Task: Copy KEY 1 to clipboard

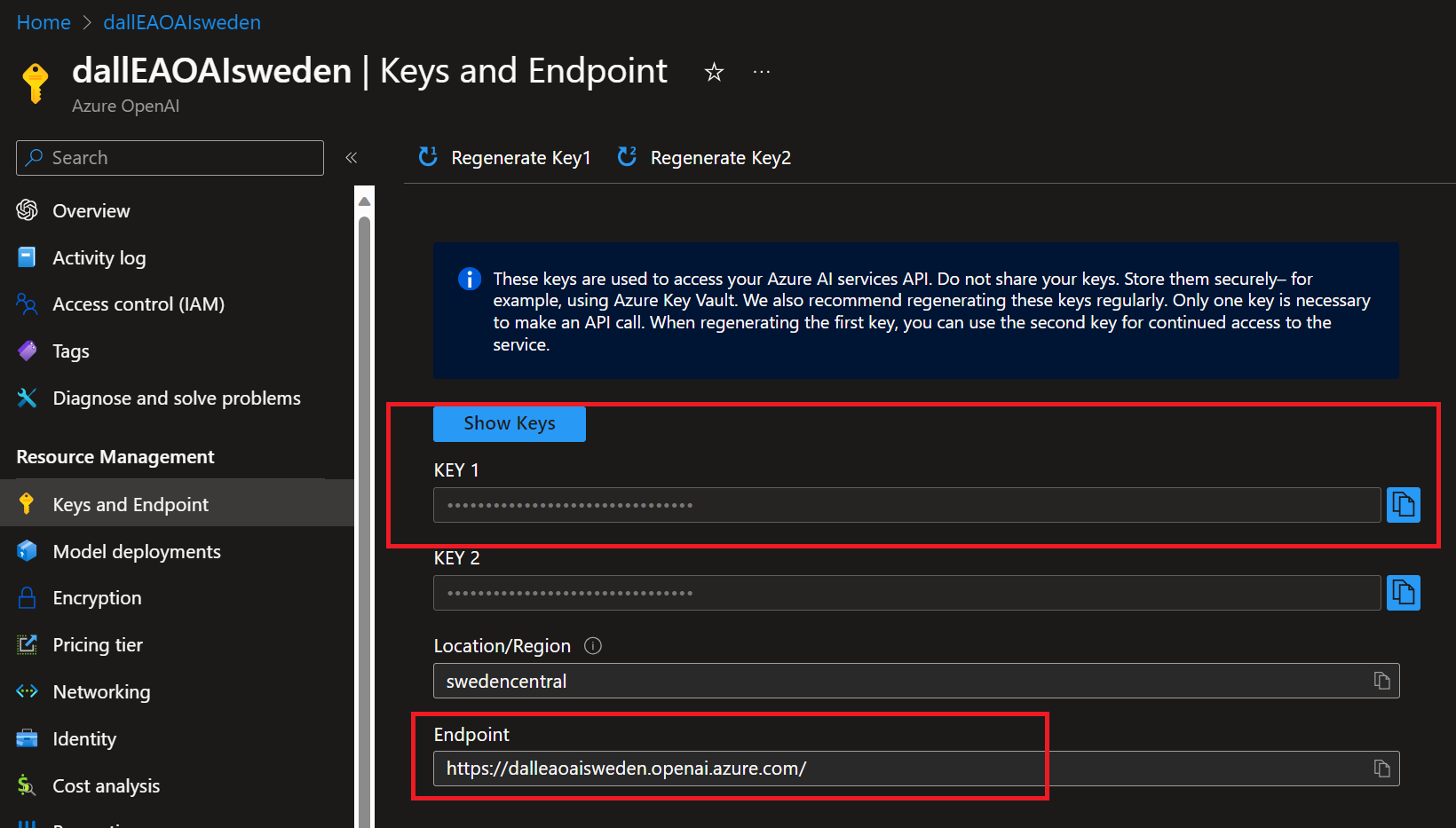Action: click(1404, 505)
